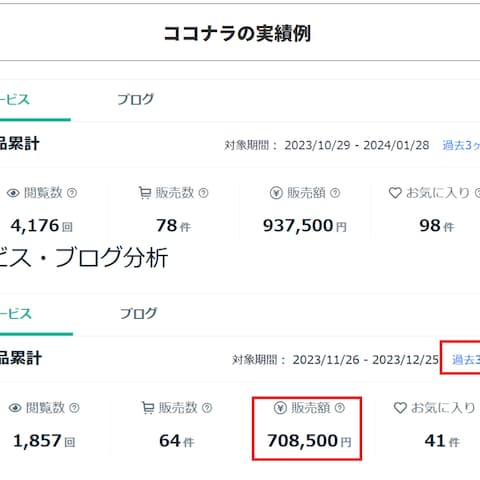Click the 708,500 円 sales amount
Image resolution: width=480 pixels, height=480 pixels.
pos(309,441)
